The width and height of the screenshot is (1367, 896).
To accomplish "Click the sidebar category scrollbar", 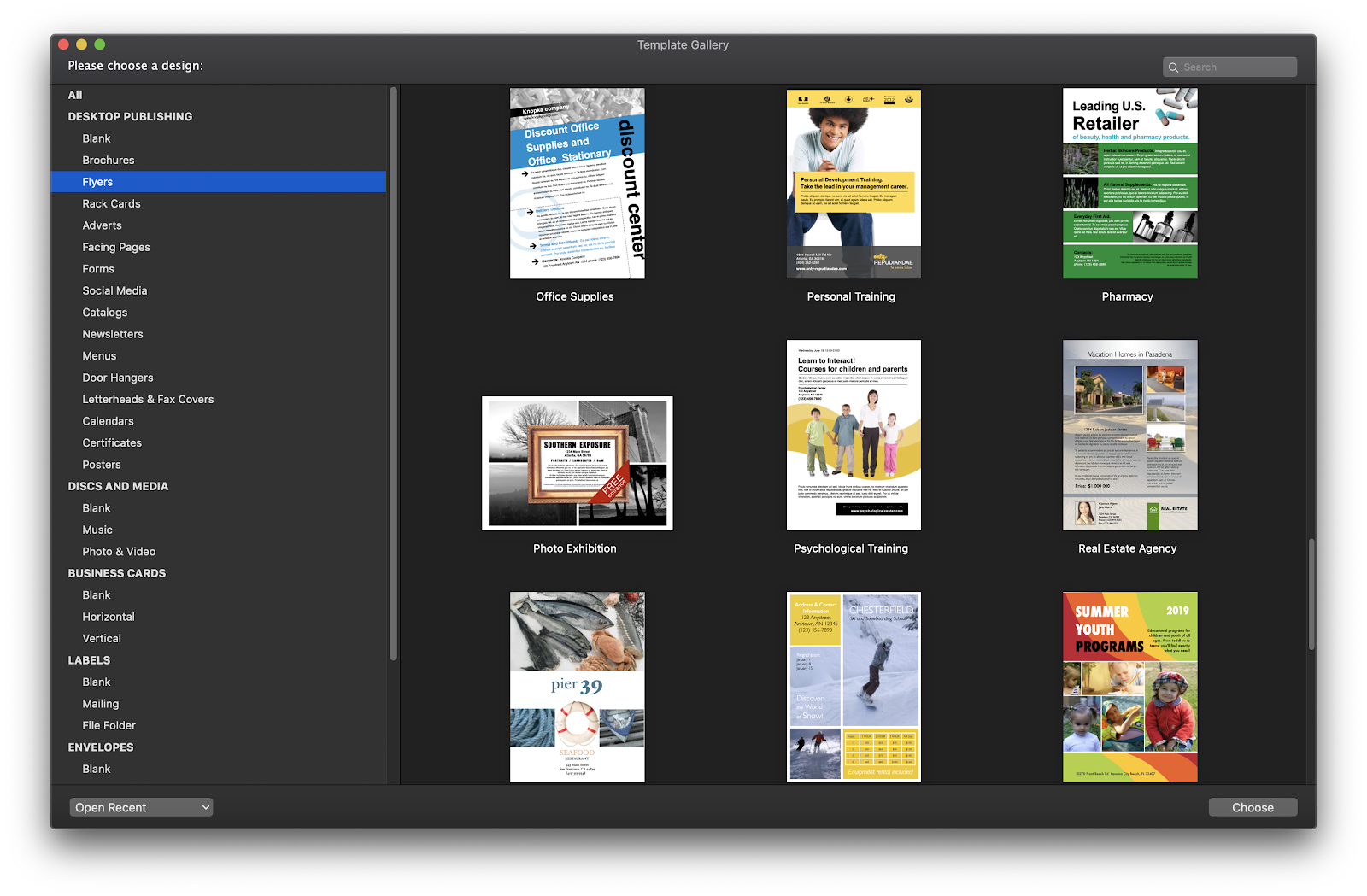I will (x=393, y=373).
